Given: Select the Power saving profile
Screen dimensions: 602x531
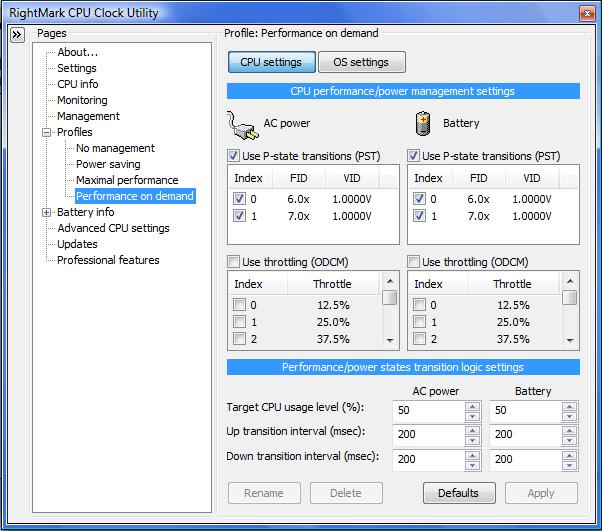Looking at the screenshot, I should pos(108,164).
